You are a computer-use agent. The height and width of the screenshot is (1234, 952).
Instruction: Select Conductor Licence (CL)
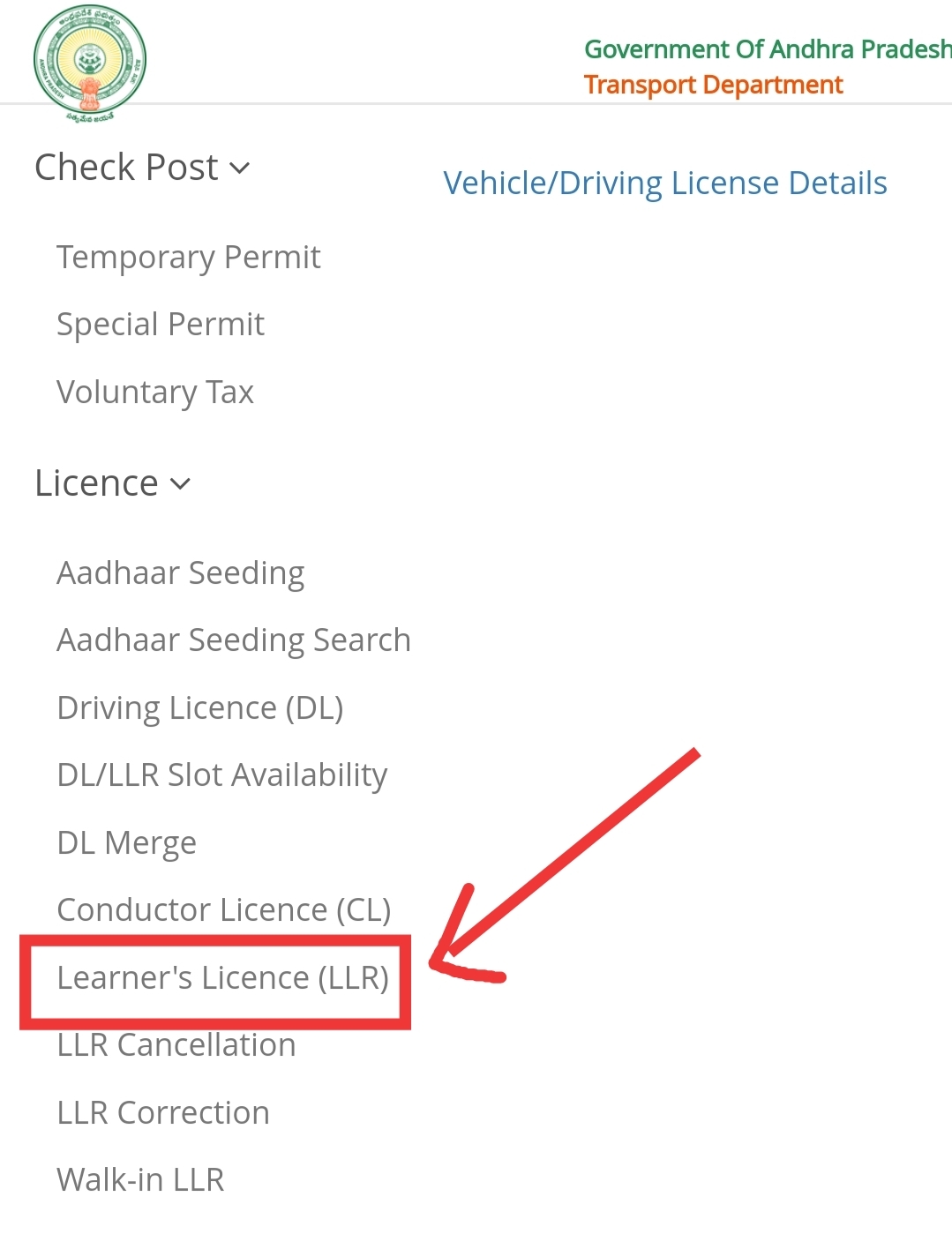click(x=223, y=909)
